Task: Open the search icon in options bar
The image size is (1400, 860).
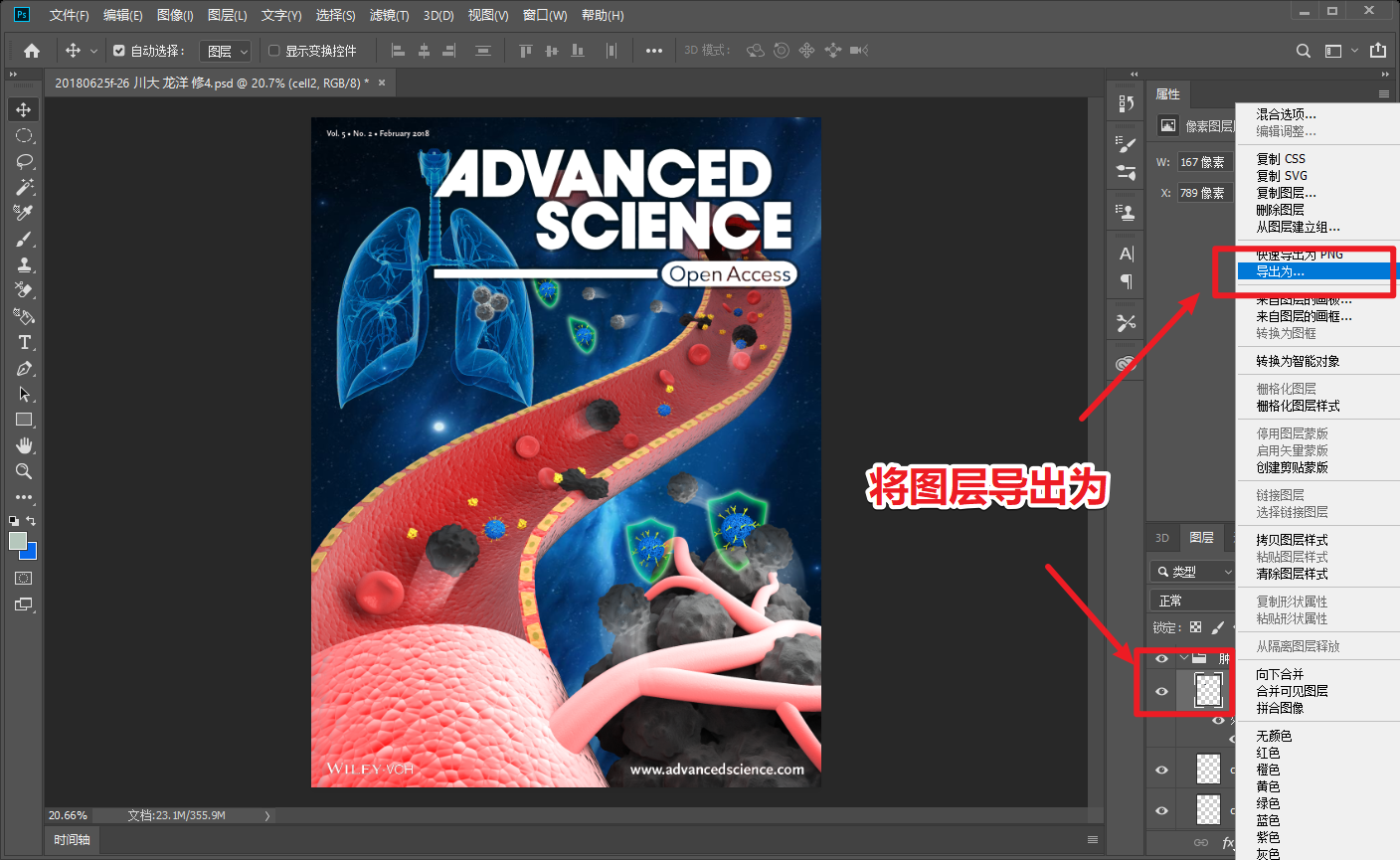Action: (x=1304, y=51)
